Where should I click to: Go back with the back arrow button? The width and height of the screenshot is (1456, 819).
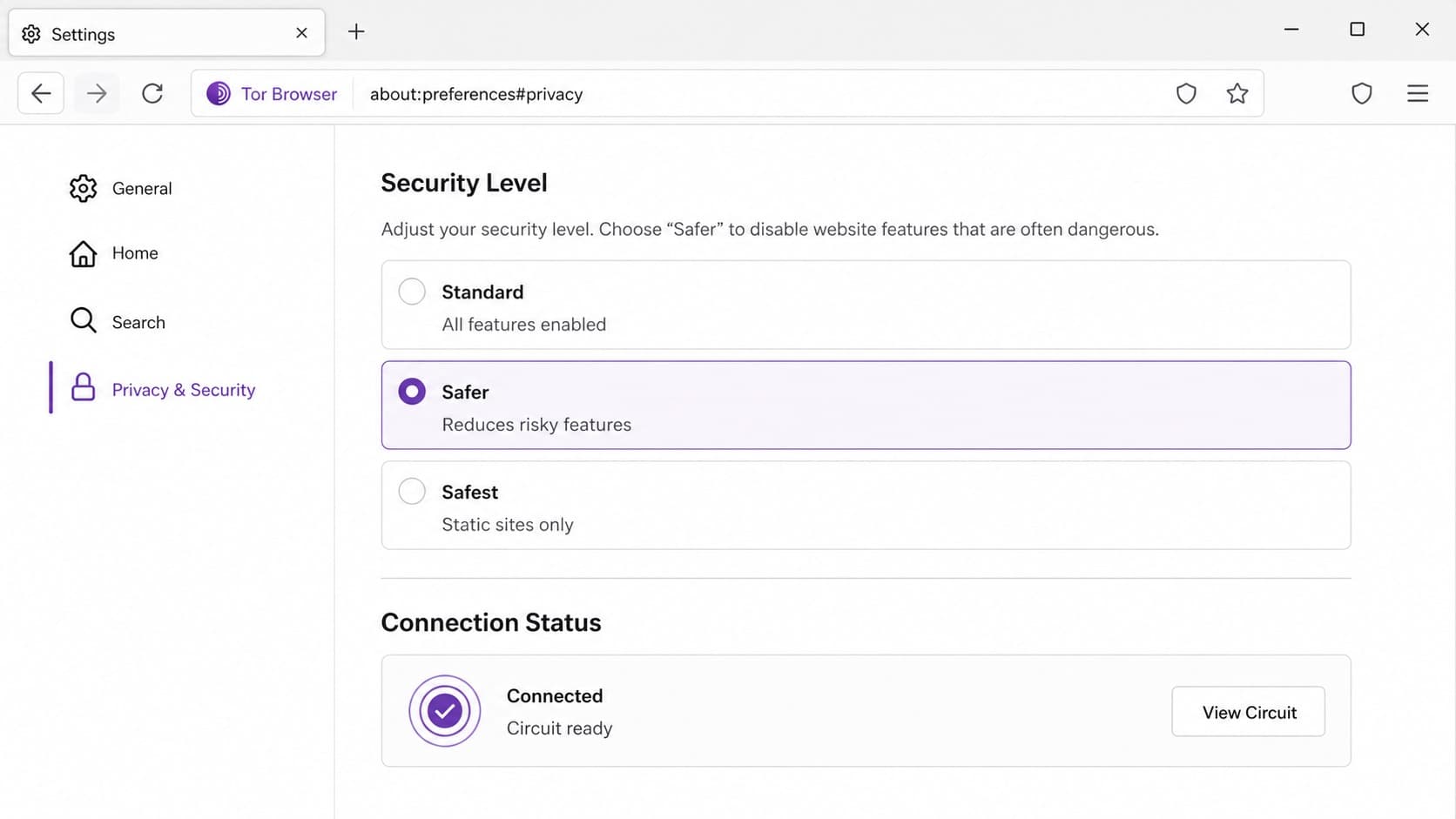(41, 93)
